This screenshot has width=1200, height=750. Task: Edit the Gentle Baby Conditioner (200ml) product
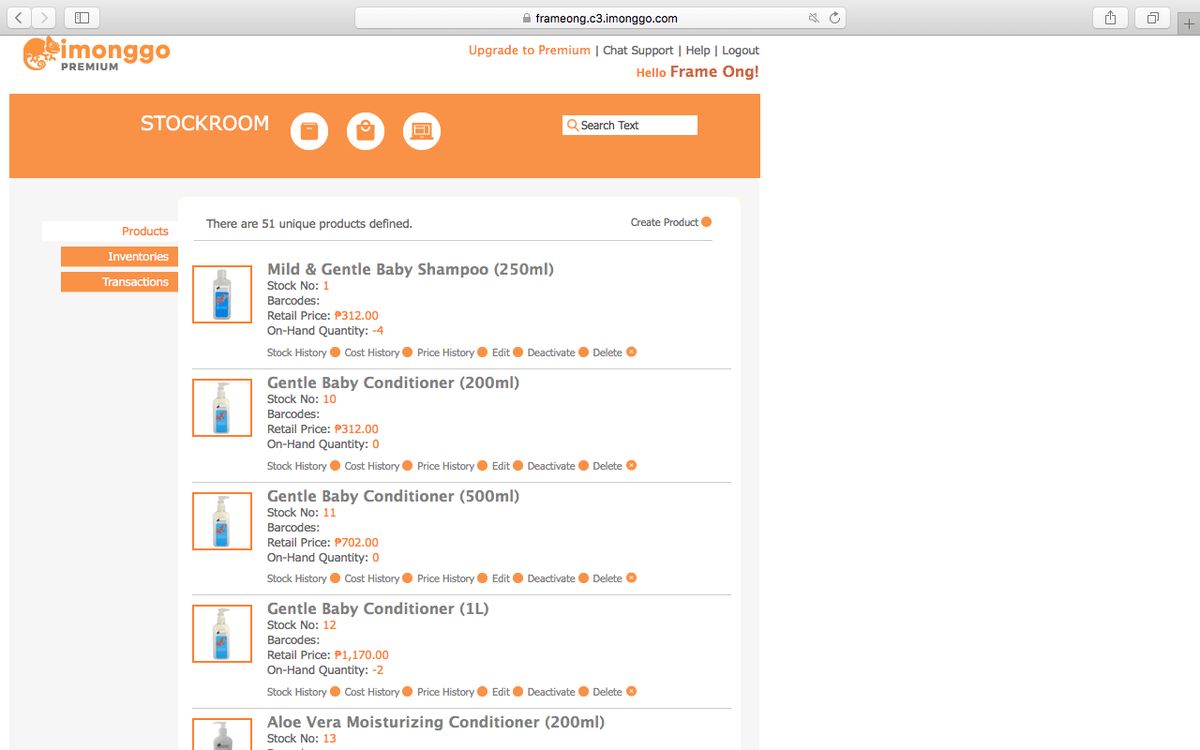(500, 465)
